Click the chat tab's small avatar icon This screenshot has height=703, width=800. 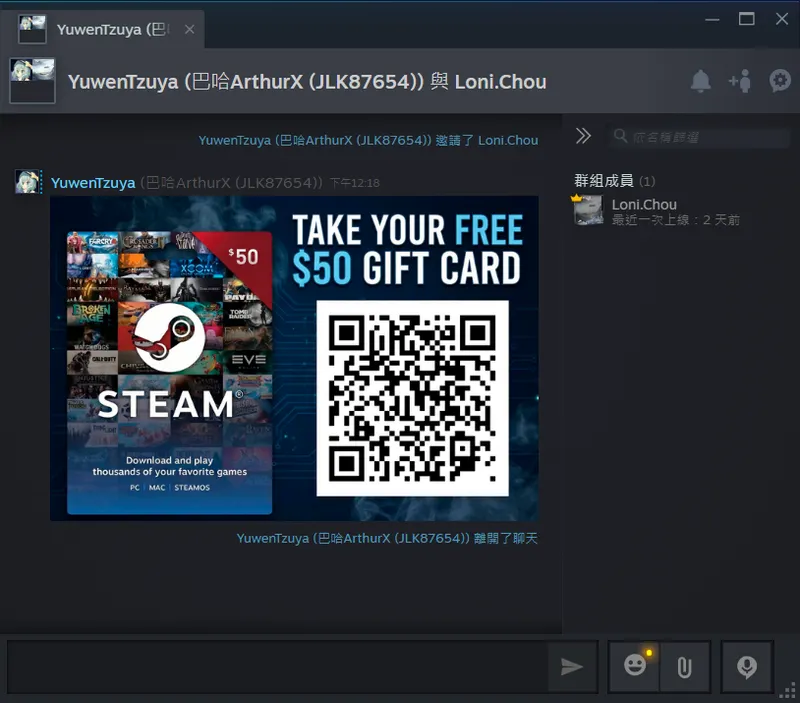(32, 29)
